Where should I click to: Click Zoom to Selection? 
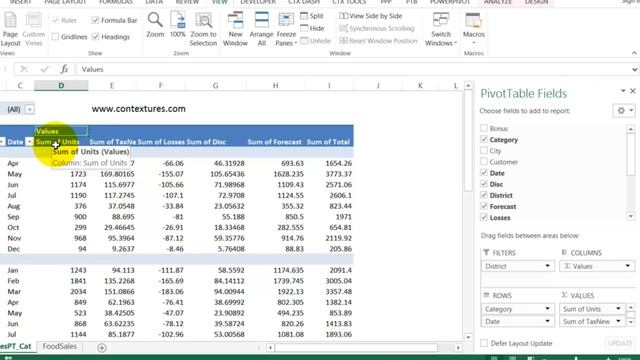tap(203, 29)
